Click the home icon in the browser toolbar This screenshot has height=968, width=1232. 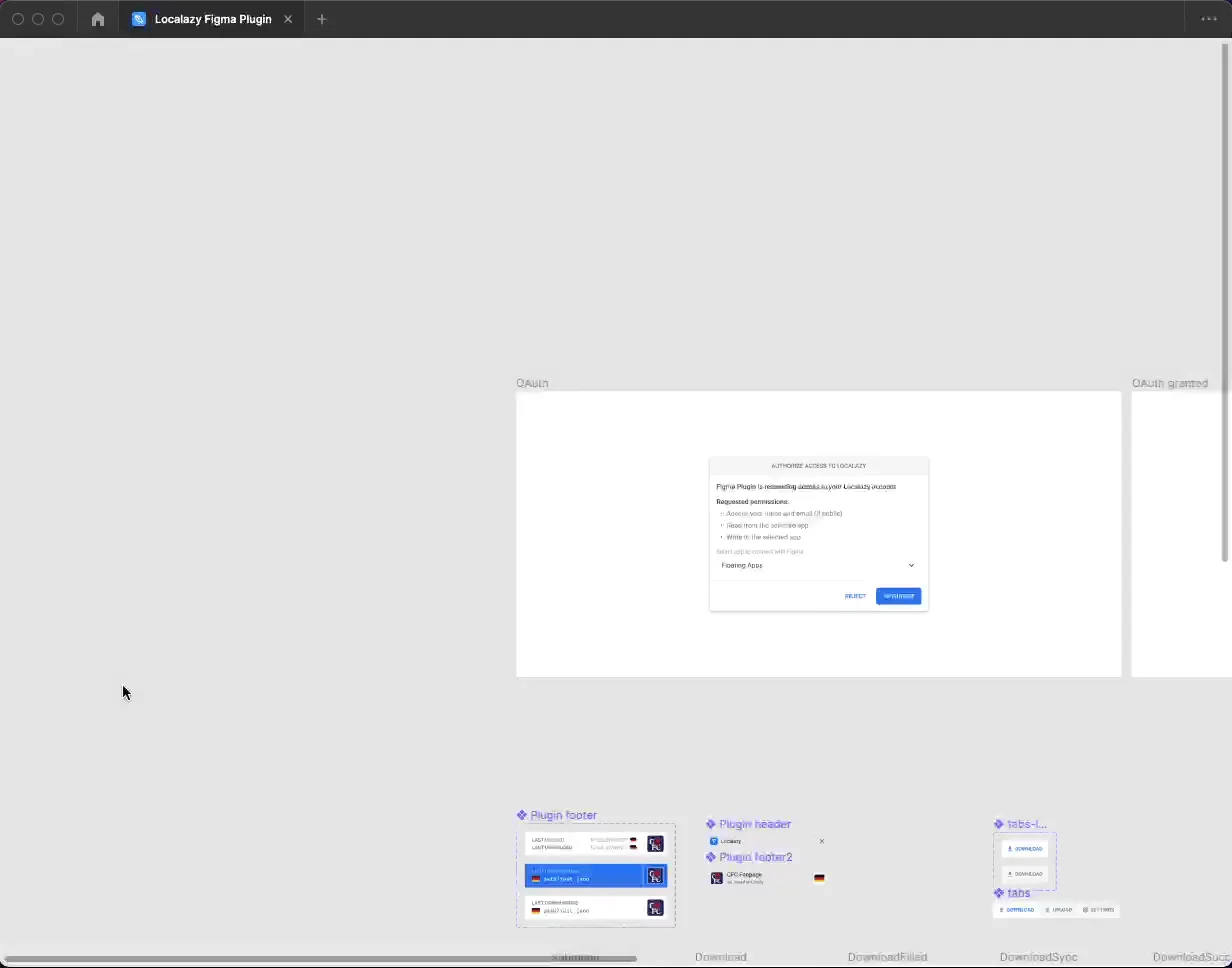[x=97, y=18]
